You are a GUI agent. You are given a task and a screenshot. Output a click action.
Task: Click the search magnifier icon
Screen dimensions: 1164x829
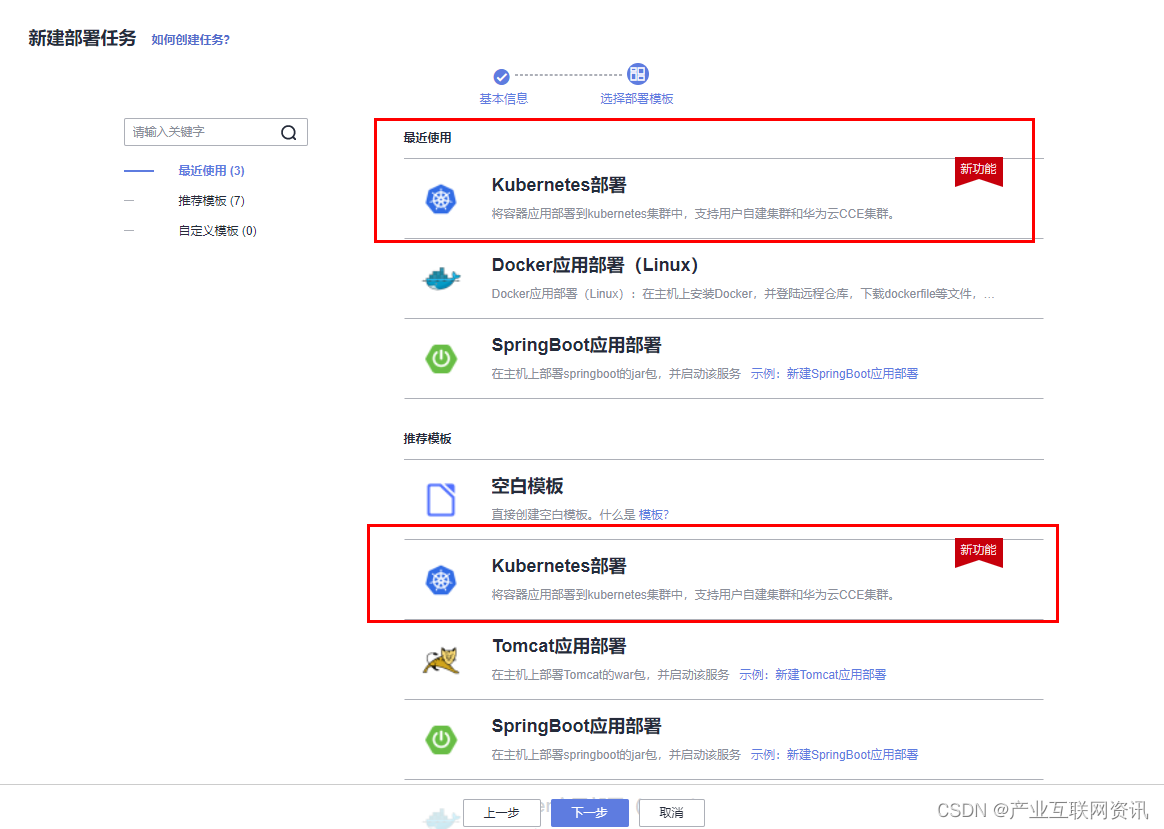(x=289, y=133)
